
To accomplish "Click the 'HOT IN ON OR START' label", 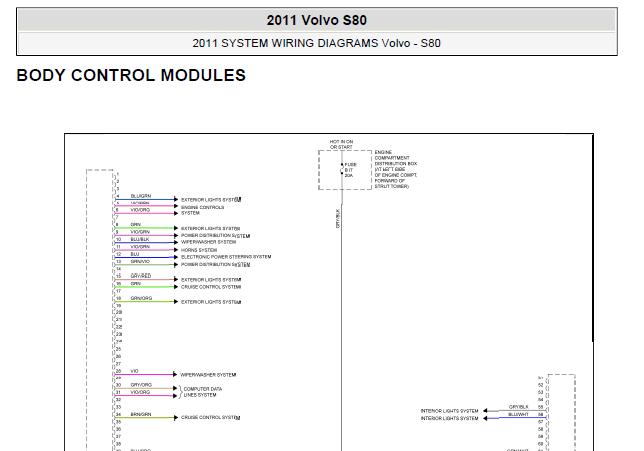I will [x=341, y=144].
